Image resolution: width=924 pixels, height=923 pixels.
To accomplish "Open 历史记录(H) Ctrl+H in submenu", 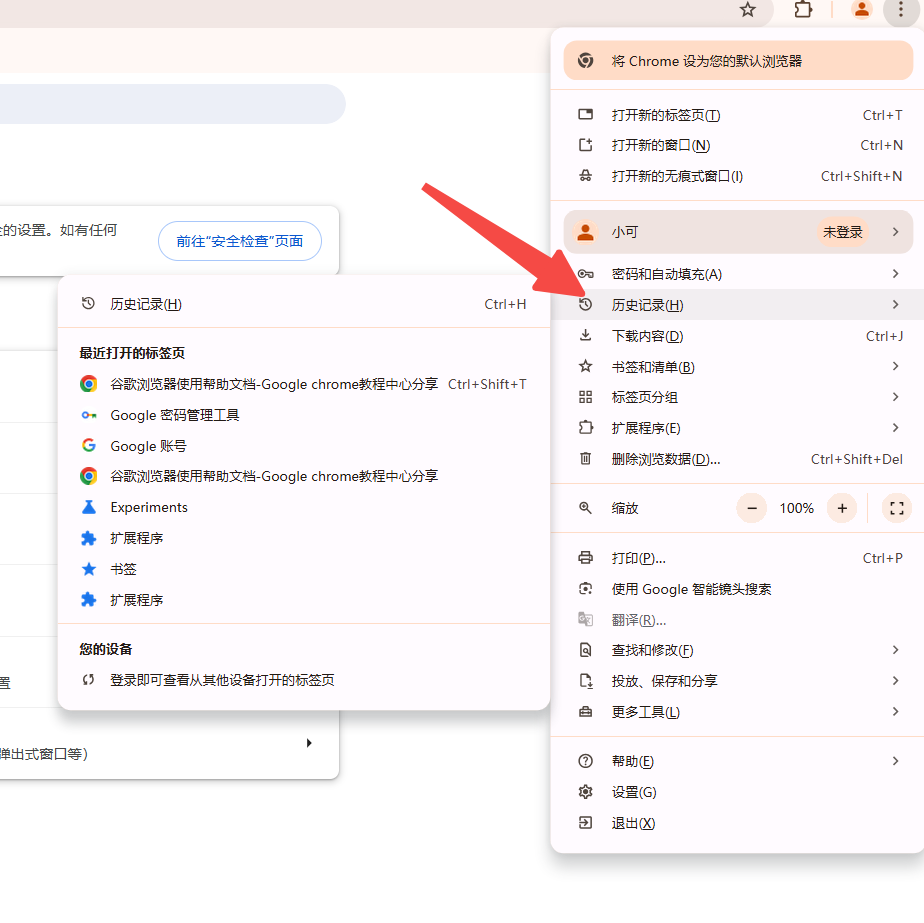I will coord(303,304).
